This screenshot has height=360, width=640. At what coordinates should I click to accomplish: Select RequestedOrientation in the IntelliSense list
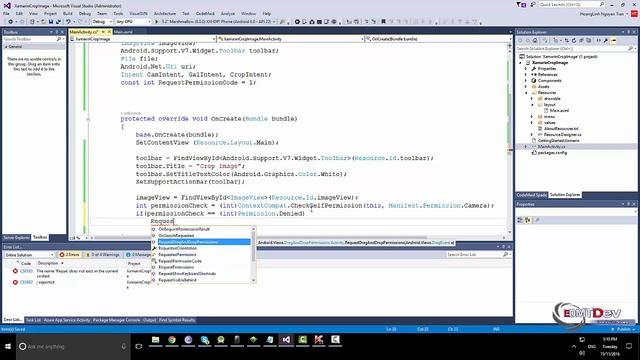tap(178, 248)
